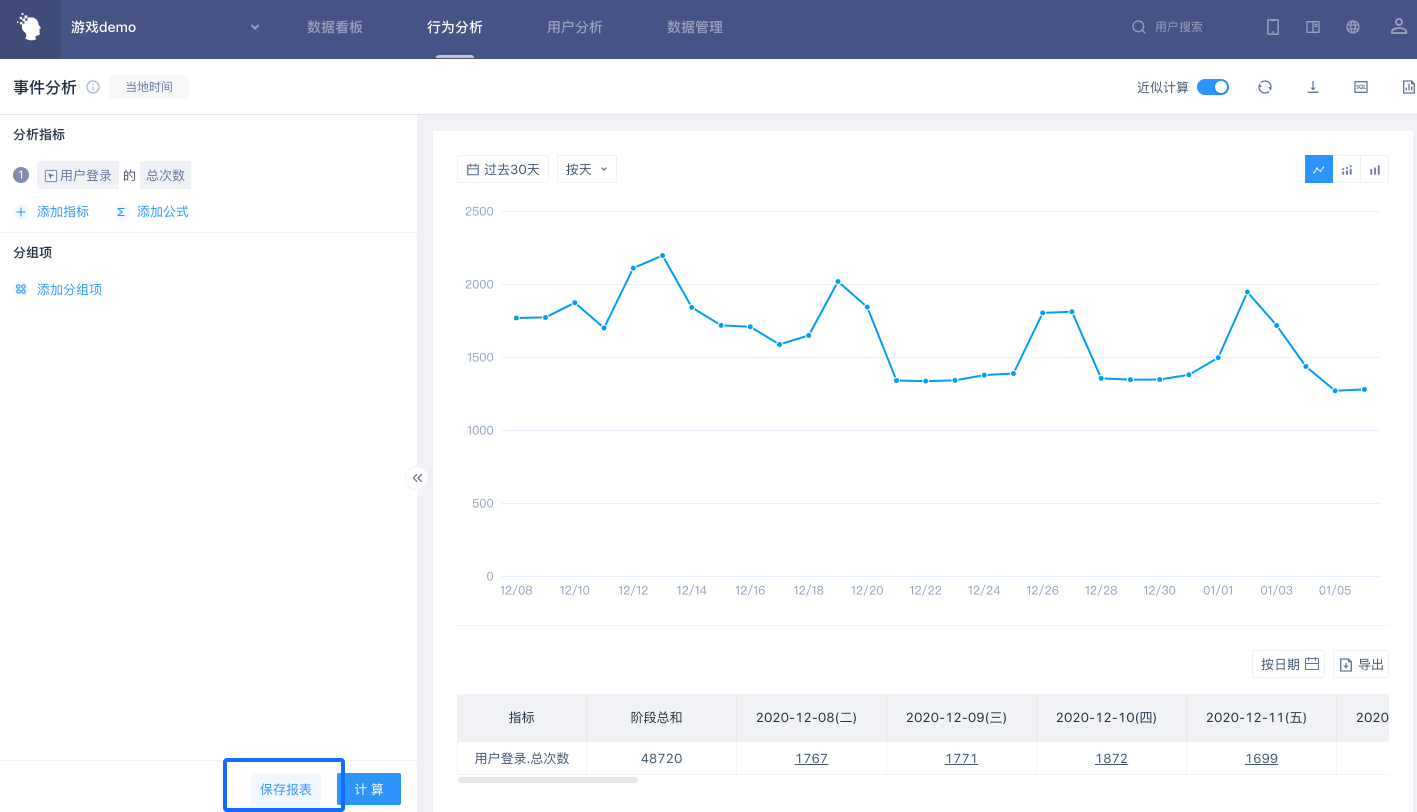Click the table's horizontal scrollbar

click(x=548, y=779)
